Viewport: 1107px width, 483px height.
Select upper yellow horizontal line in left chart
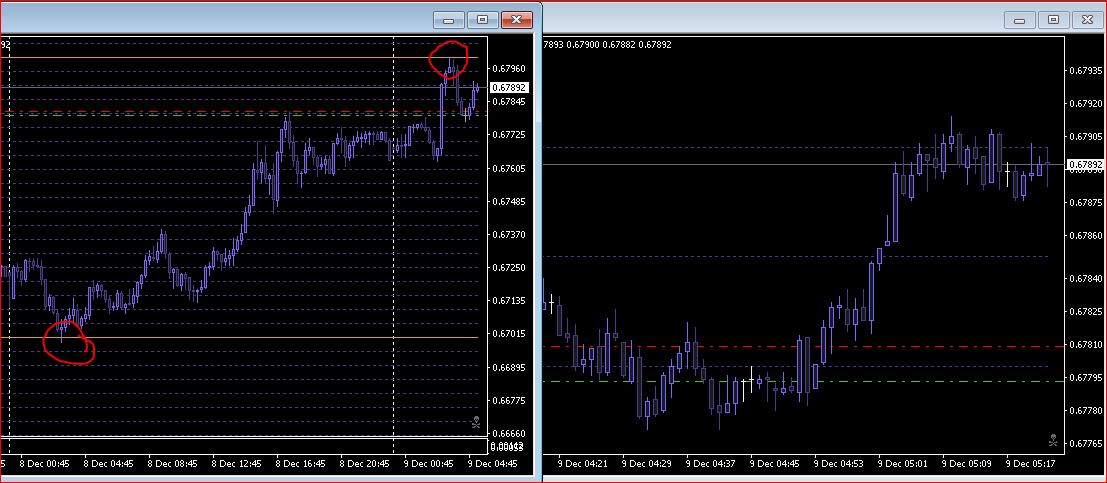(240, 57)
